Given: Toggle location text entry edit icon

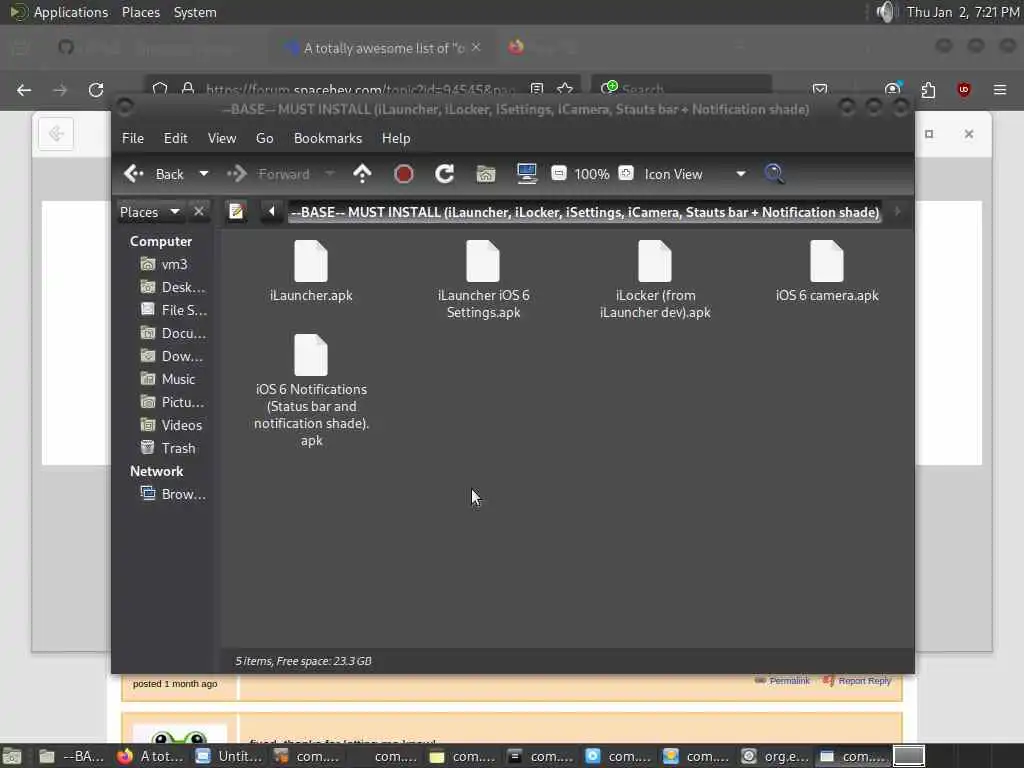Looking at the screenshot, I should [236, 212].
